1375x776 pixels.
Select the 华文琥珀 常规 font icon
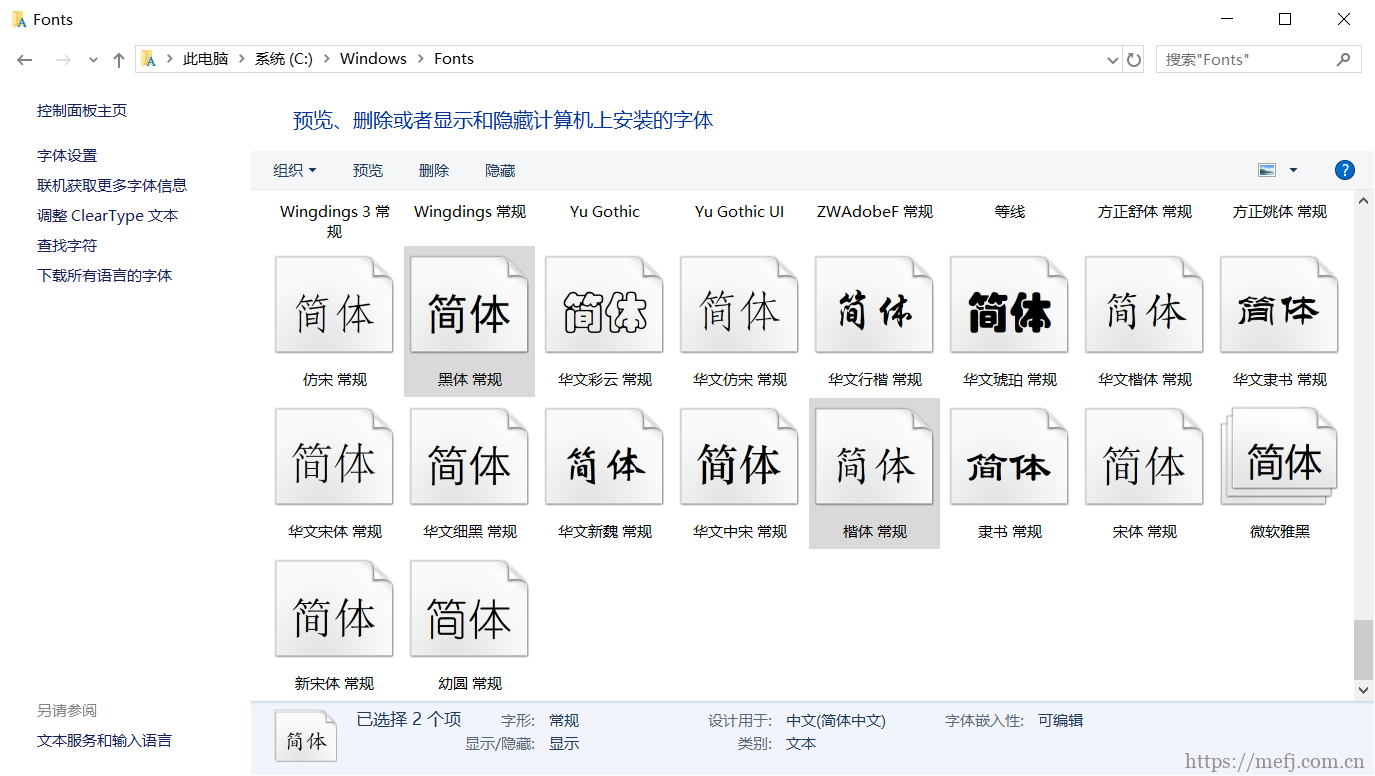pyautogui.click(x=1009, y=305)
